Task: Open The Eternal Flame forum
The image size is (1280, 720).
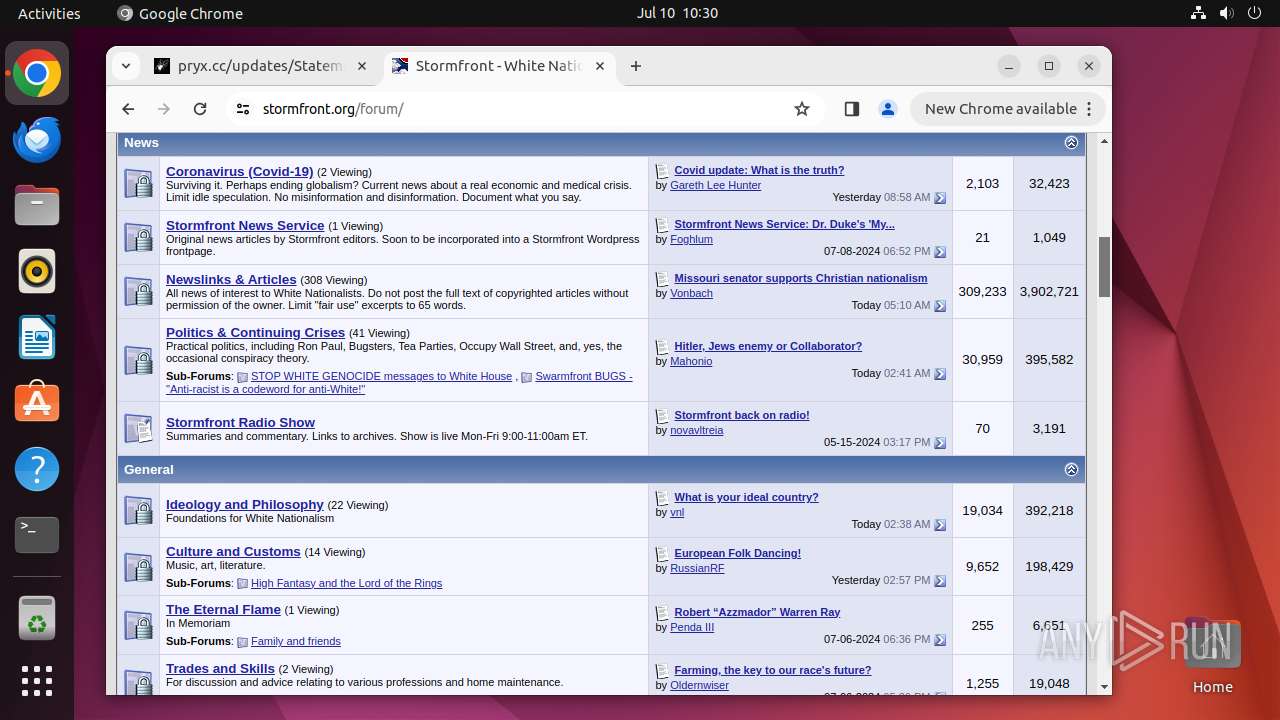Action: [x=223, y=609]
